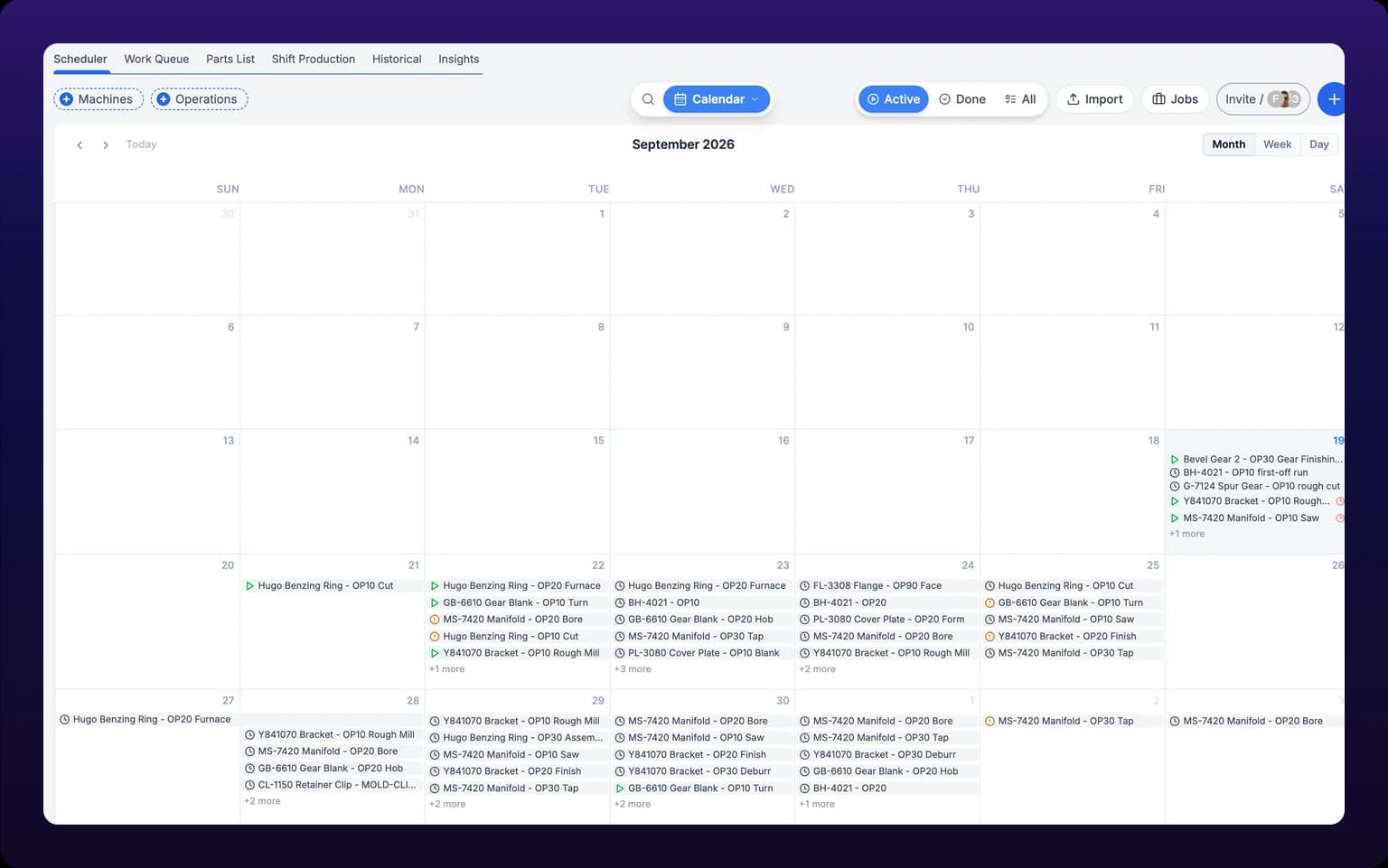Click the September 2026 title
The height and width of the screenshot is (868, 1388).
coord(683,145)
